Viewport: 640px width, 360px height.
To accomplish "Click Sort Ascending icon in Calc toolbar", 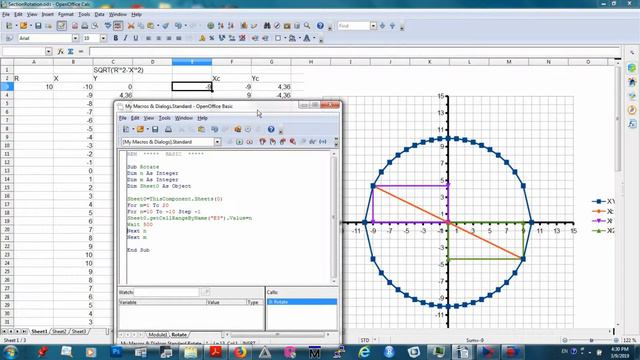I will 221,26.
